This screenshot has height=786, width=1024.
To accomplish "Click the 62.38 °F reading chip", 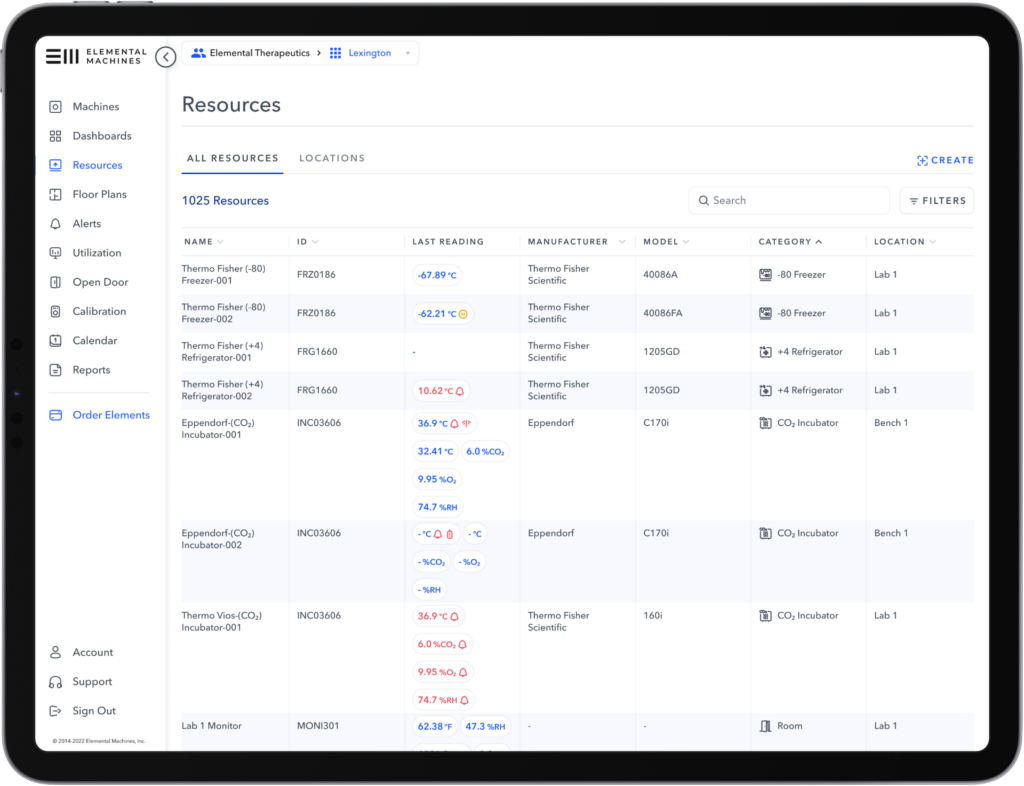I will [435, 727].
